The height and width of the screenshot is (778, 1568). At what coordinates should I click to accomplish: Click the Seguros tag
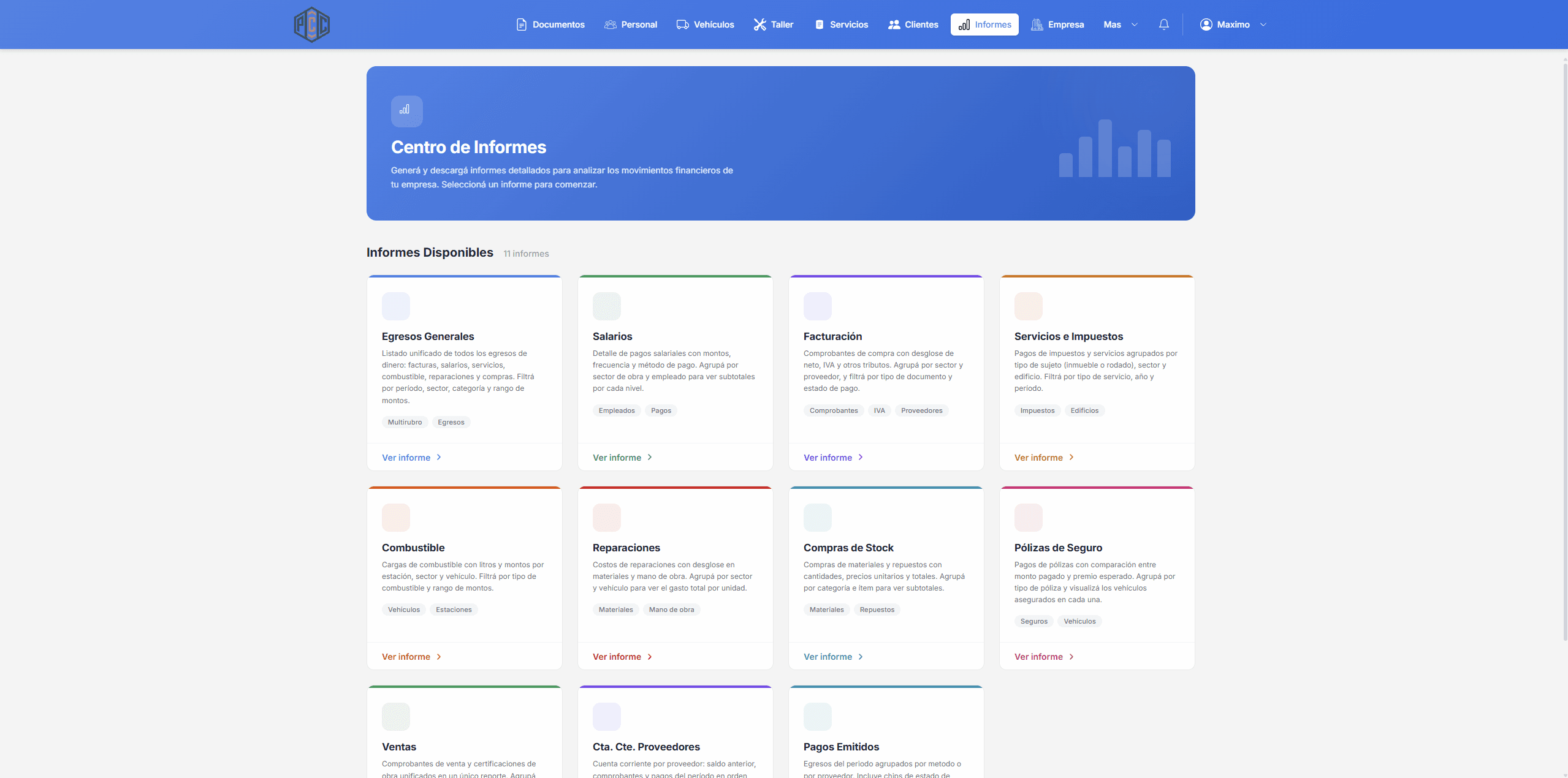tap(1033, 621)
